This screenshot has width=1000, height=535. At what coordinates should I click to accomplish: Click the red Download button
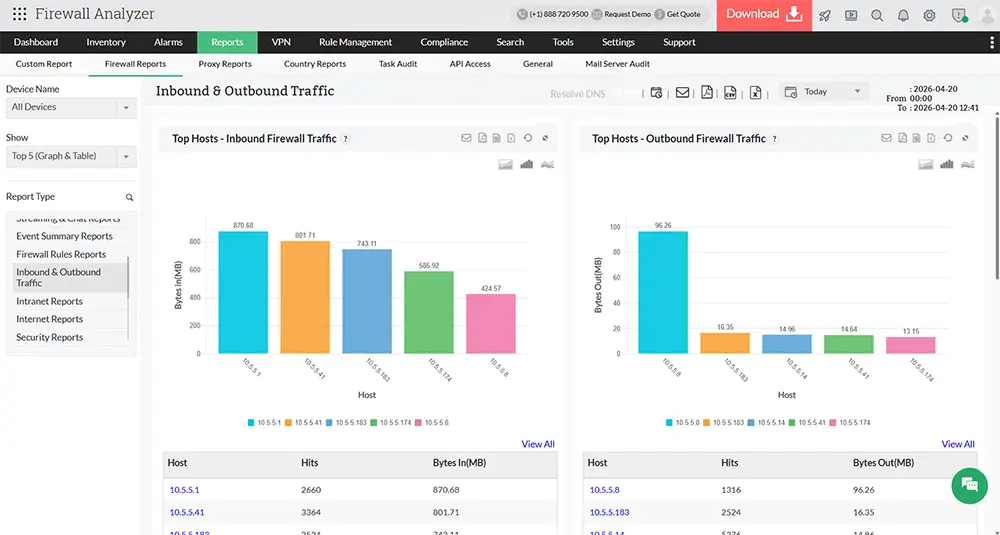[764, 15]
